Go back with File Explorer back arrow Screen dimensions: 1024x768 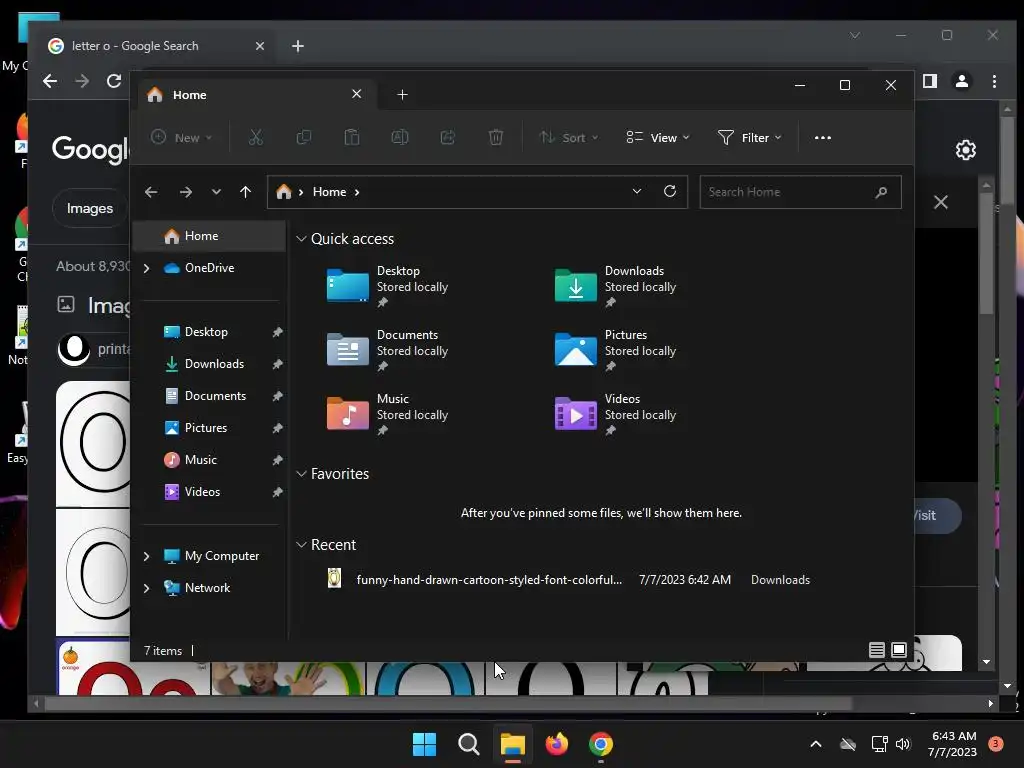[x=151, y=192]
